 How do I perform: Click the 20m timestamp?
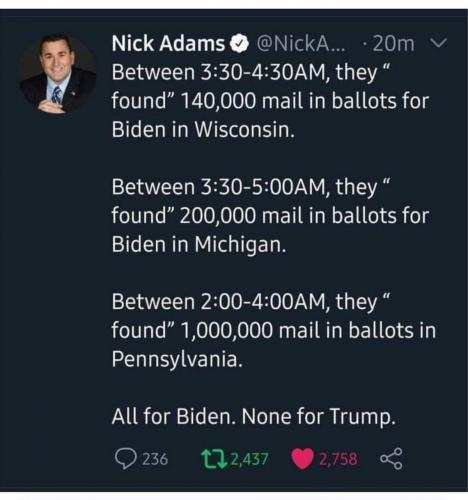[x=393, y=44]
